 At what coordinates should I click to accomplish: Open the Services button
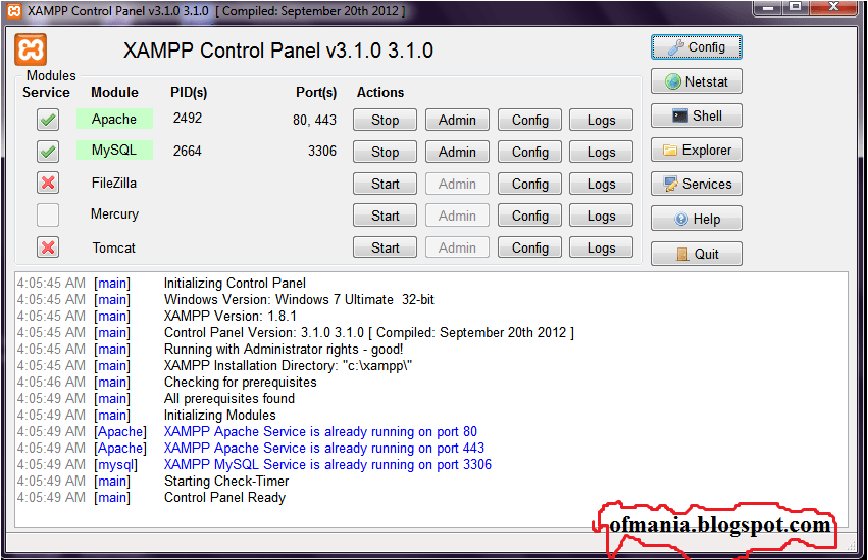click(x=696, y=184)
